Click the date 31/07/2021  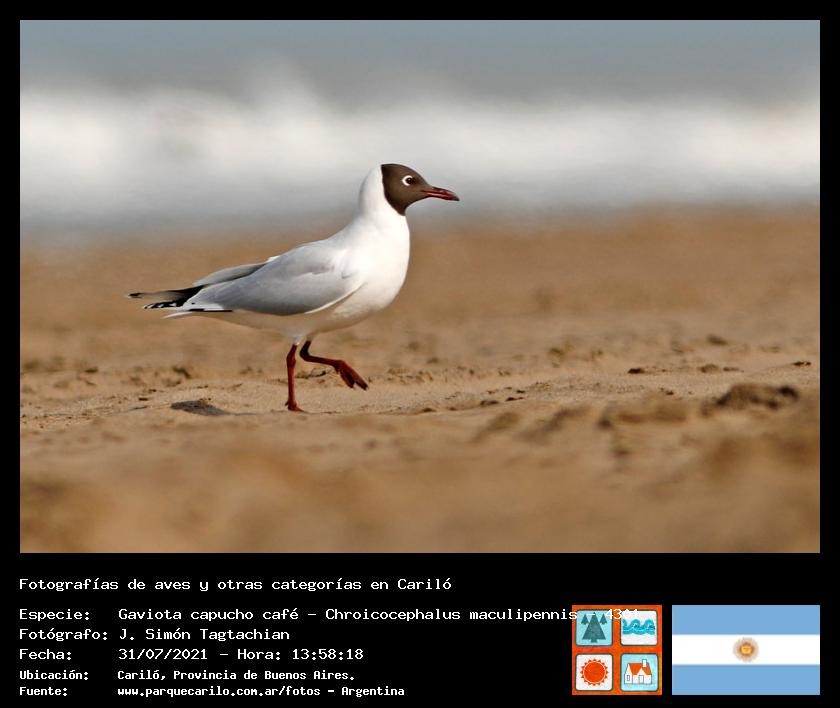click(162, 654)
